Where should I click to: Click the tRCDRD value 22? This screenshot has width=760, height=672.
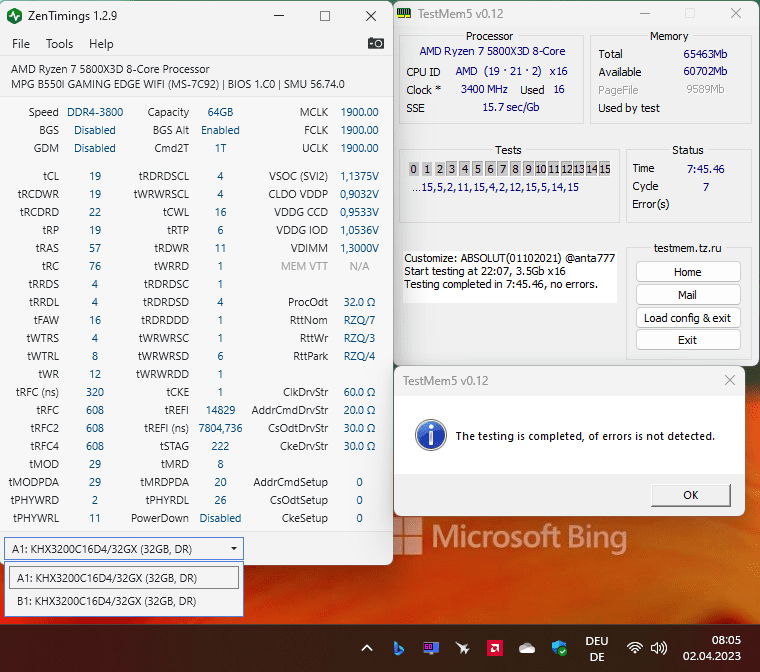pos(95,212)
